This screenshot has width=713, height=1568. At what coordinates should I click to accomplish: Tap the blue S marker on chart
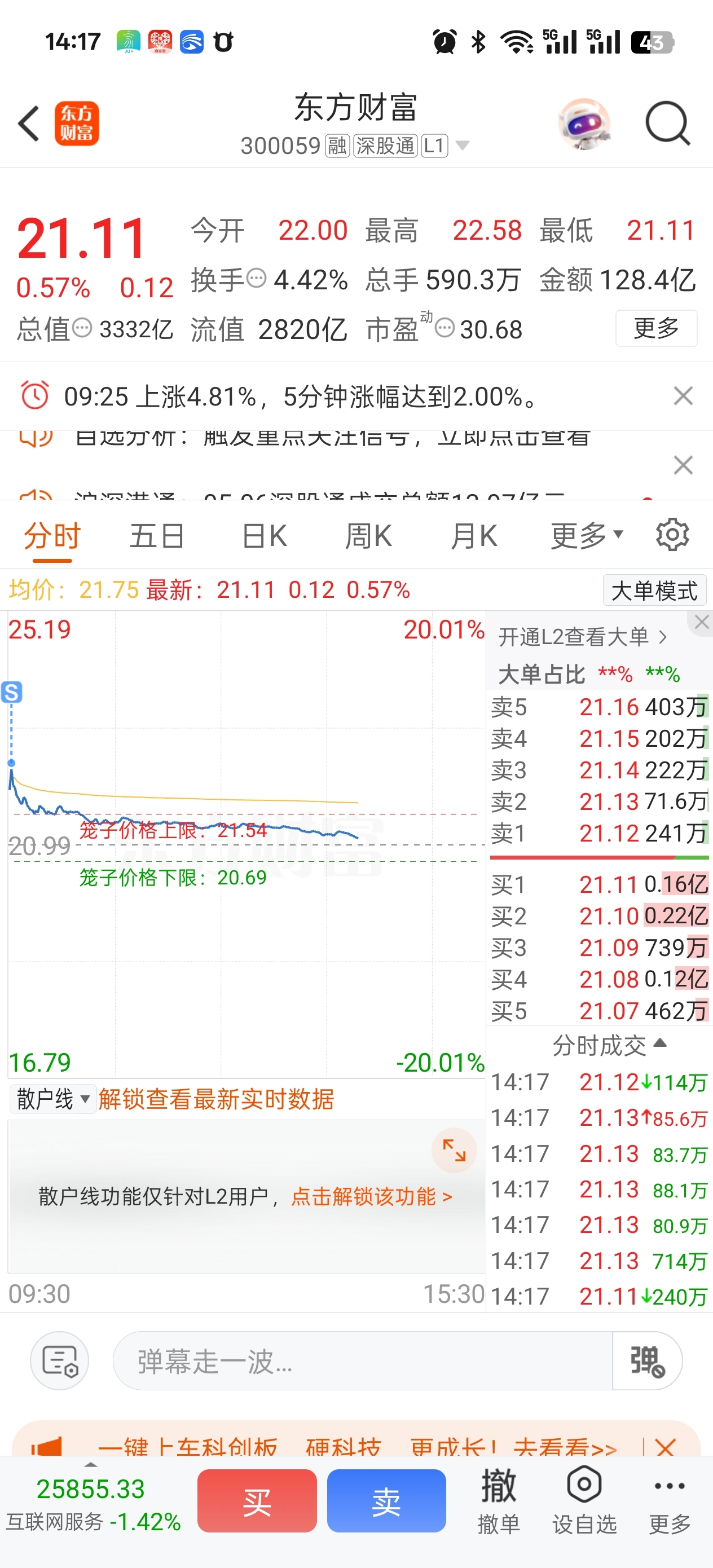tap(12, 692)
